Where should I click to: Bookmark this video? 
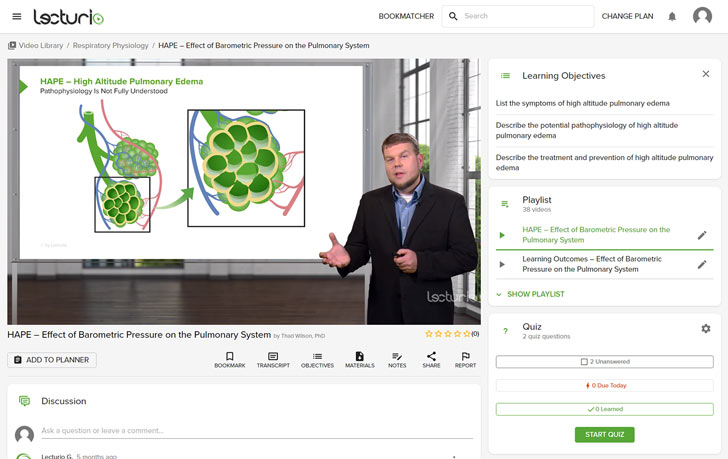pos(229,360)
